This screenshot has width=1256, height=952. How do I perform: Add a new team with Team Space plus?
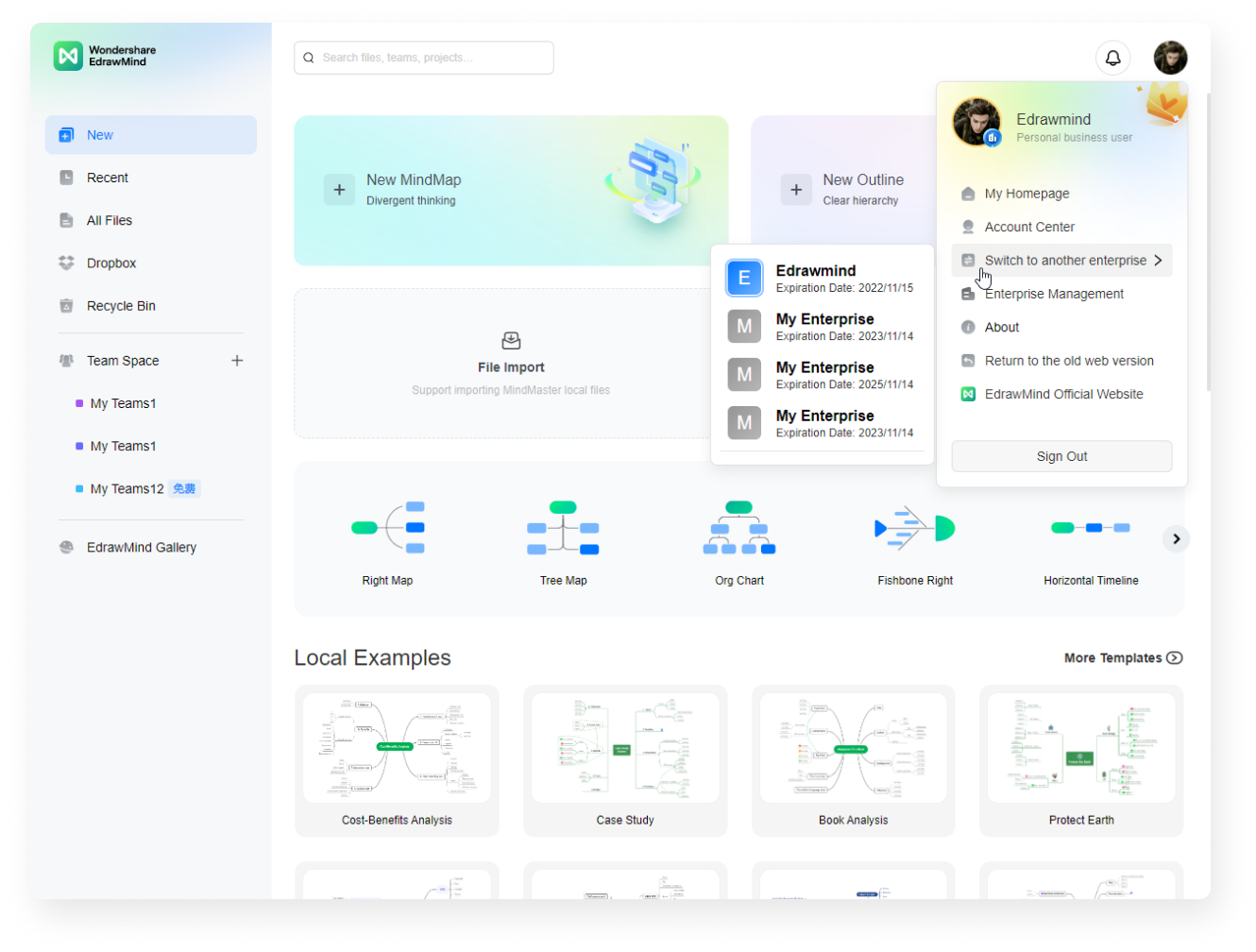pos(237,361)
